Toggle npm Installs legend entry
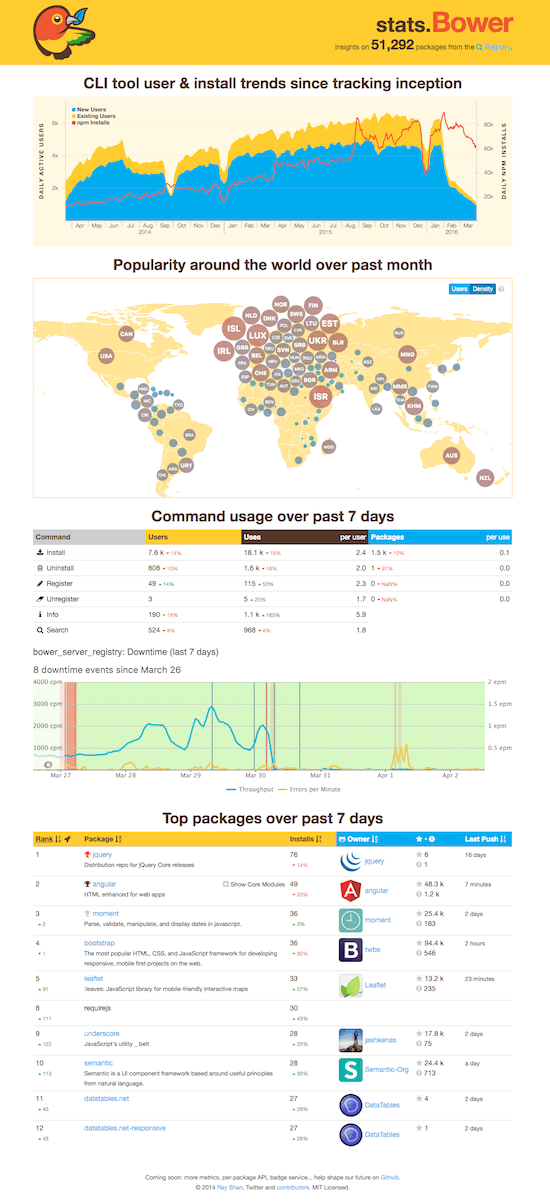 pyautogui.click(x=93, y=122)
